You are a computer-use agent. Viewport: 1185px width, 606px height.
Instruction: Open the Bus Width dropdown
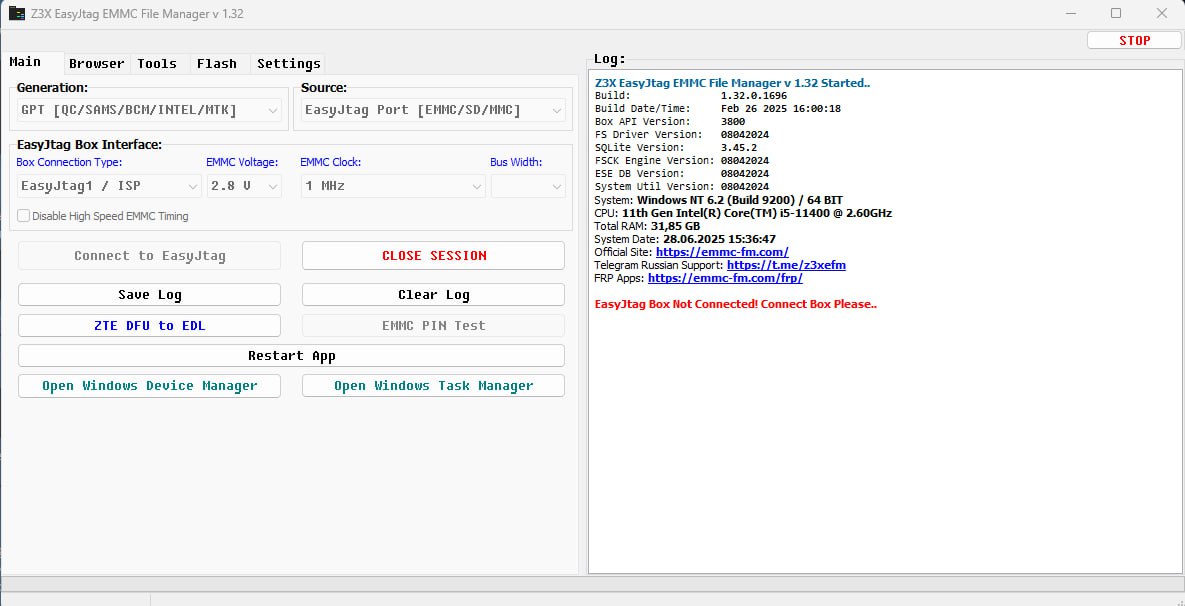pos(528,186)
